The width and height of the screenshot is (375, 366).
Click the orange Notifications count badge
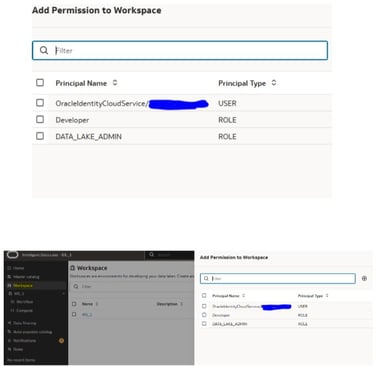pos(61,341)
